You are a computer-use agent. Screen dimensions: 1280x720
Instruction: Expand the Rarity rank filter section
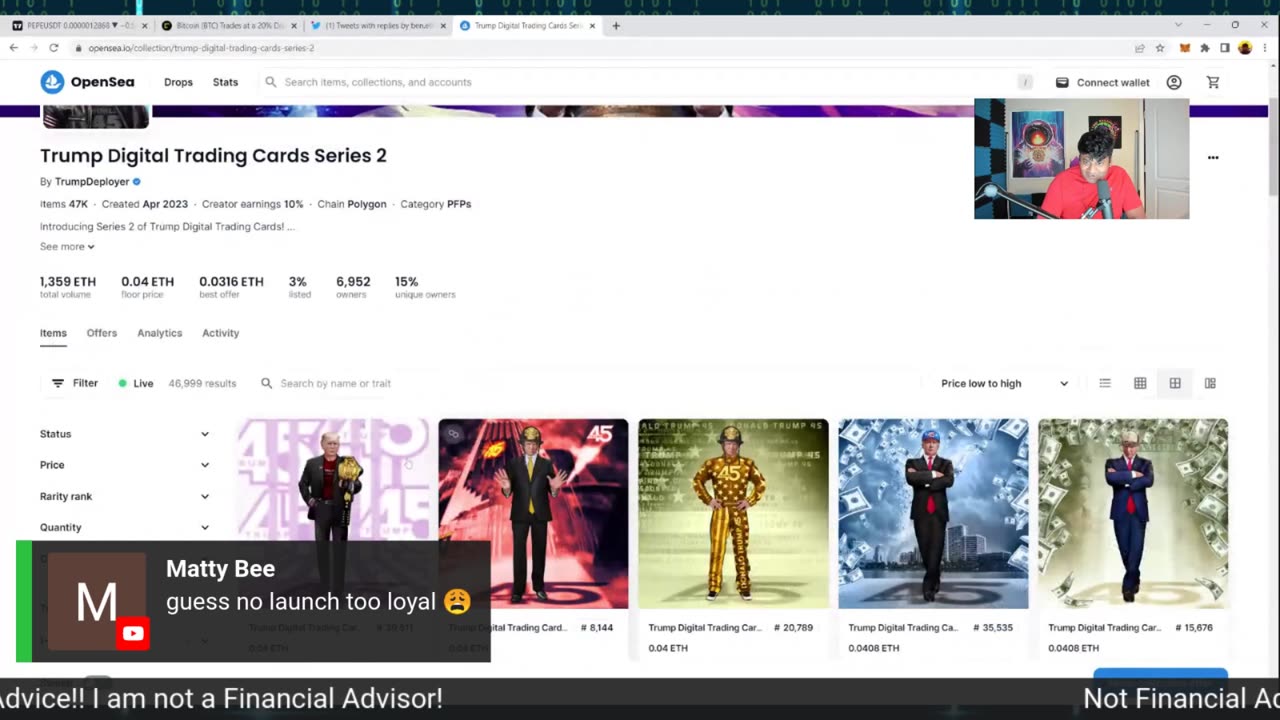point(125,496)
